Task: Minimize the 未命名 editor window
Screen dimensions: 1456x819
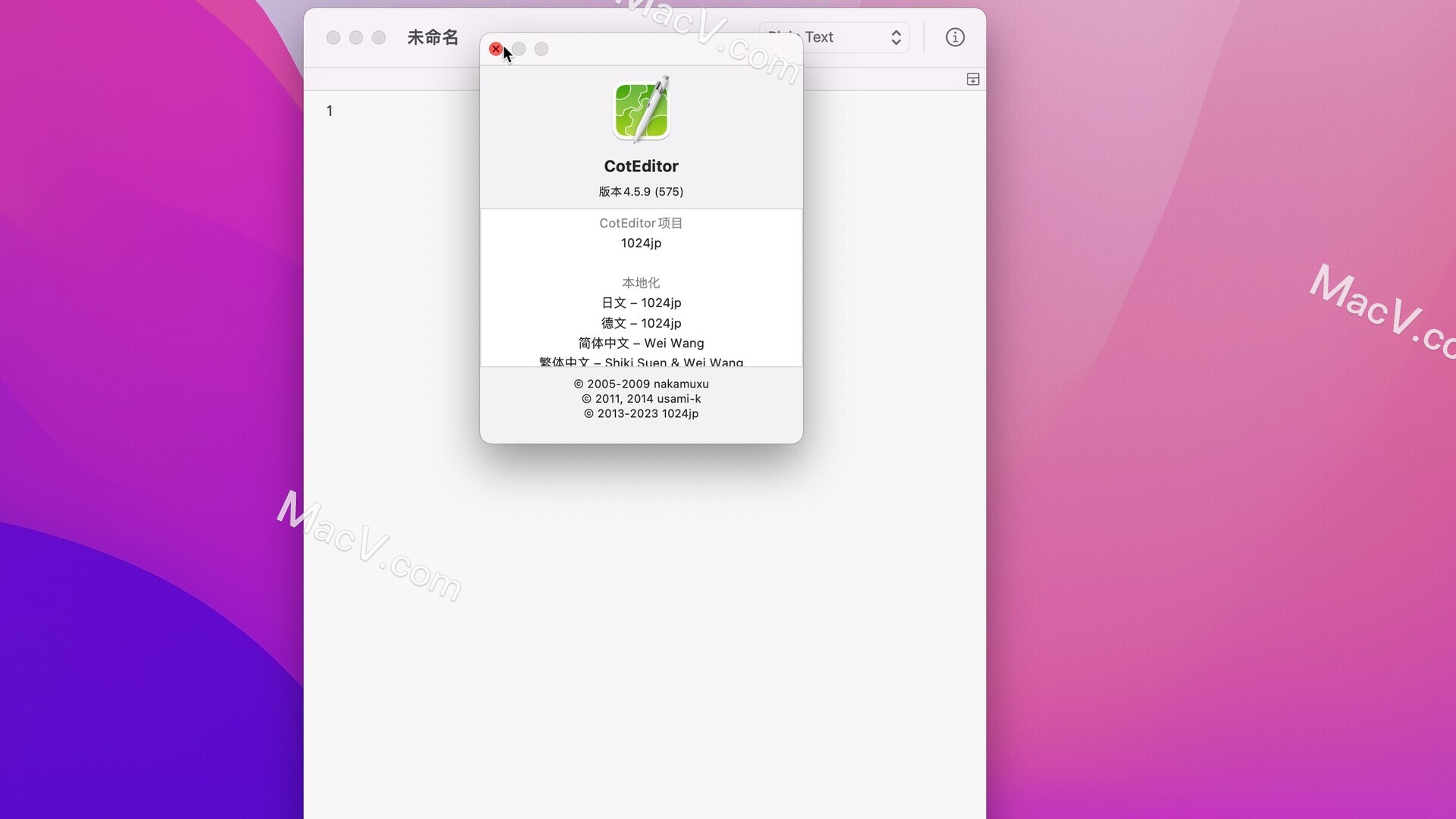Action: coord(356,38)
